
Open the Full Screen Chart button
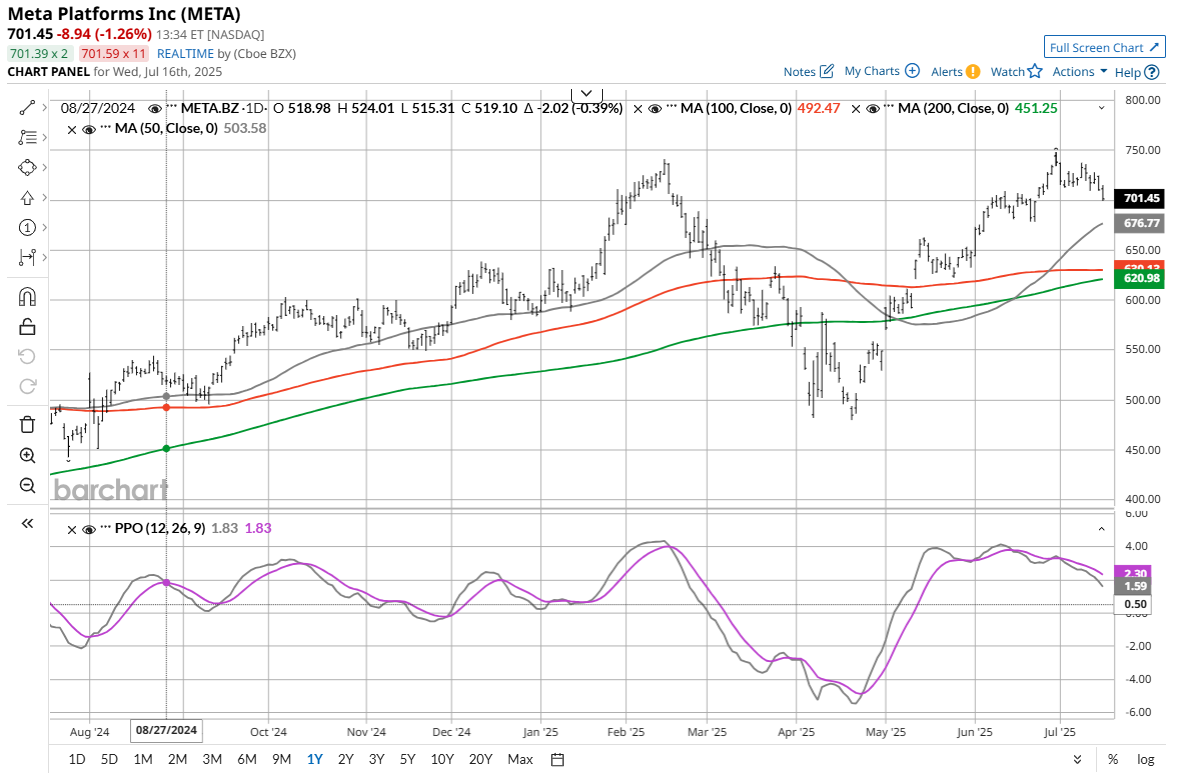click(x=1104, y=47)
